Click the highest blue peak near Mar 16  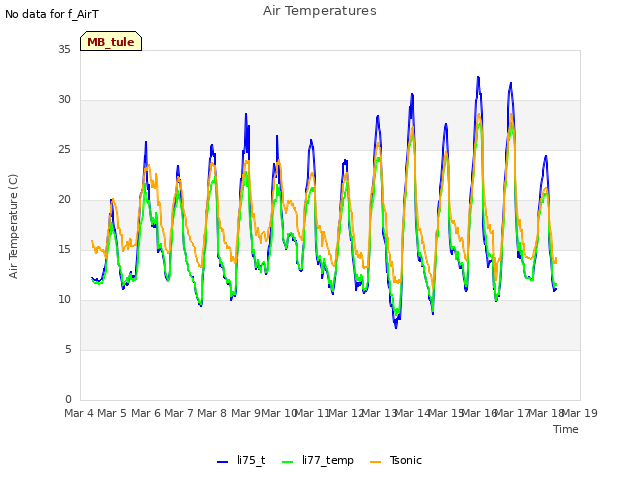pyautogui.click(x=478, y=77)
